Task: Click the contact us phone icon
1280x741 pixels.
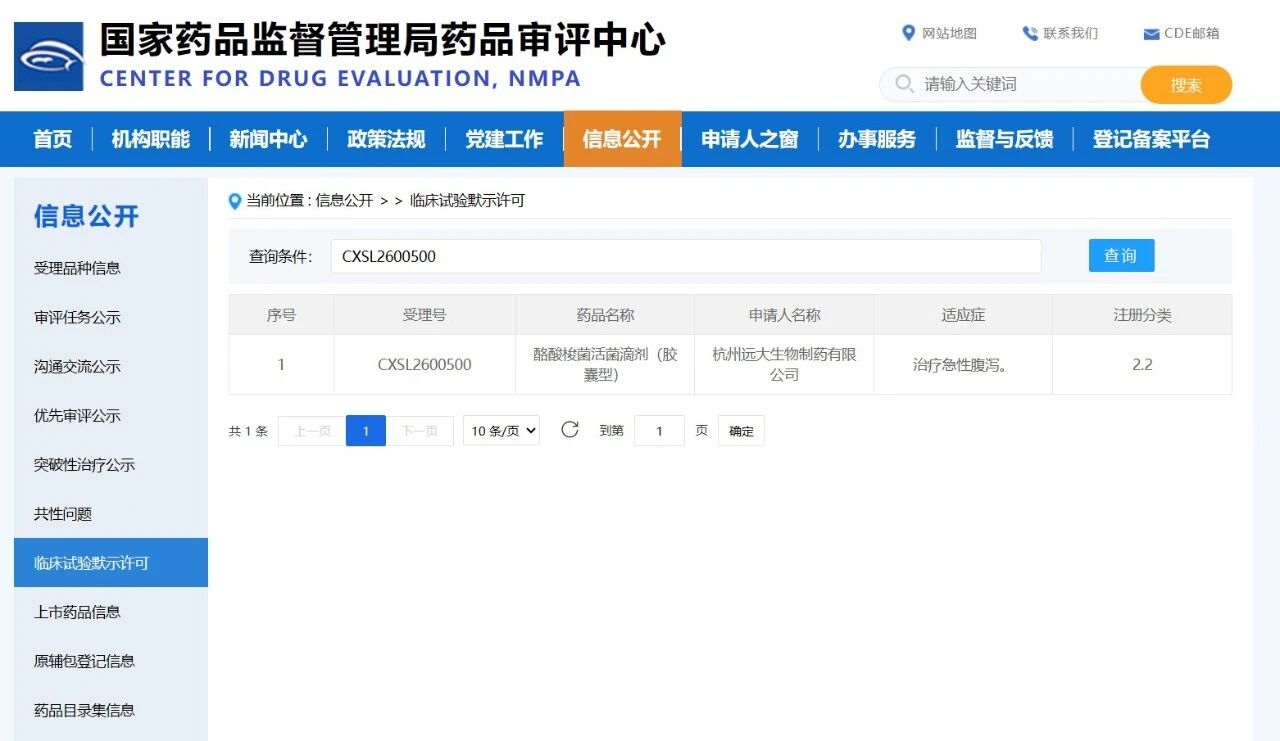Action: 1030,33
